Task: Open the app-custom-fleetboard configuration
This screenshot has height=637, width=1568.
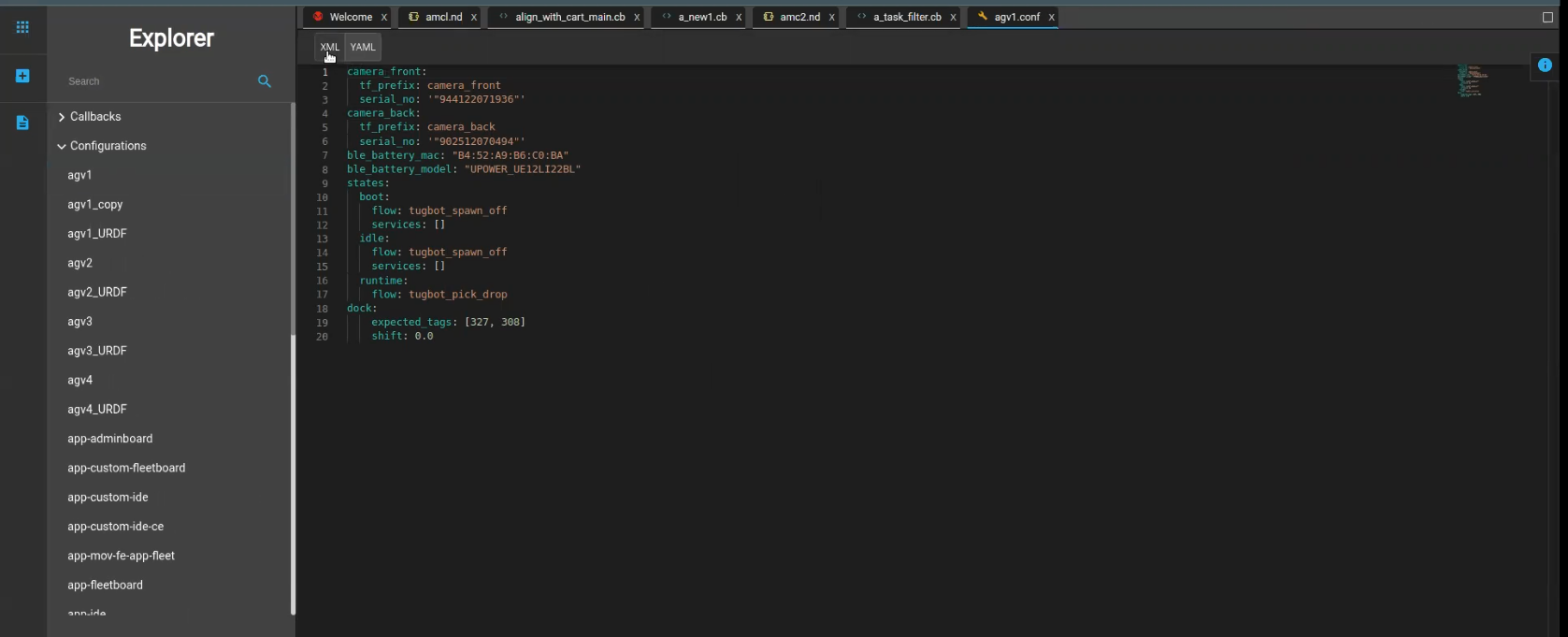Action: 126,468
